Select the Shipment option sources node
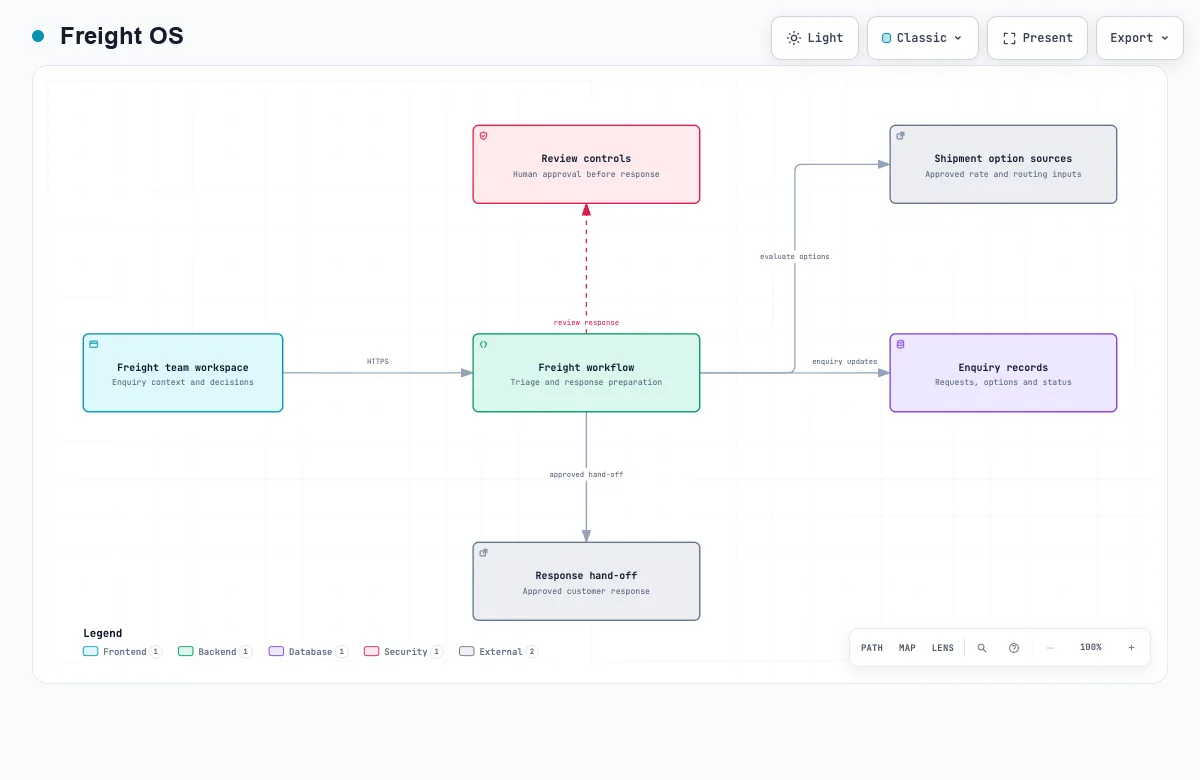Viewport: 1200px width, 780px height. (x=1003, y=164)
